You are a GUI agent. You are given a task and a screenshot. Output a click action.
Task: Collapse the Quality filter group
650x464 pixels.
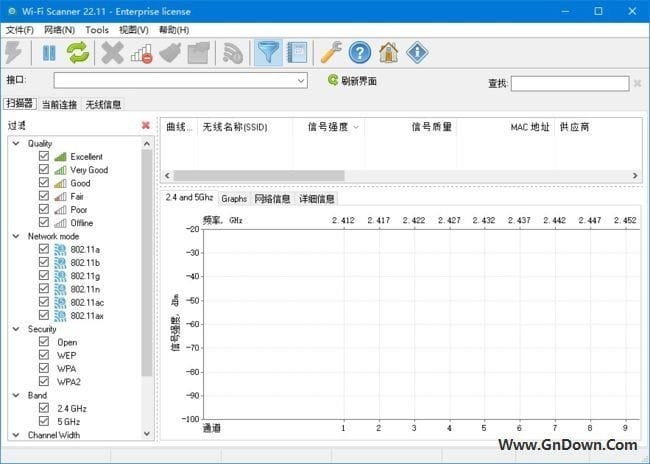pos(16,143)
